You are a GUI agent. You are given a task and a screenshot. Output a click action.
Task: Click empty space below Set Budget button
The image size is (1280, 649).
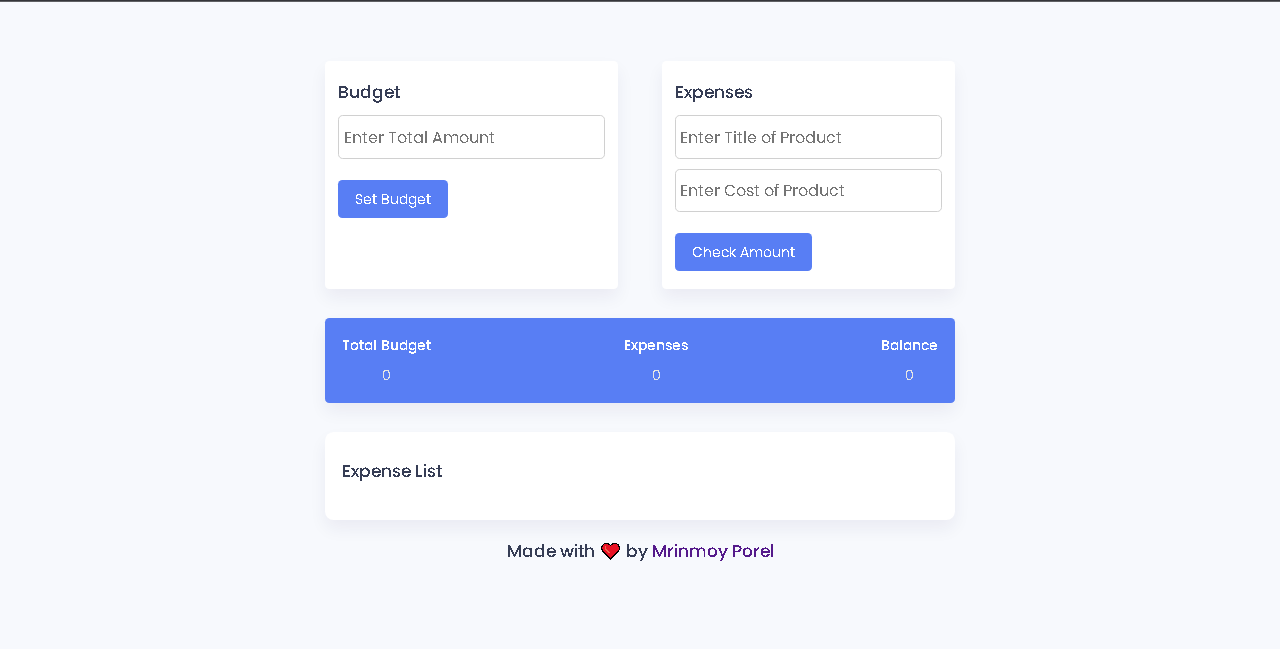tap(471, 254)
